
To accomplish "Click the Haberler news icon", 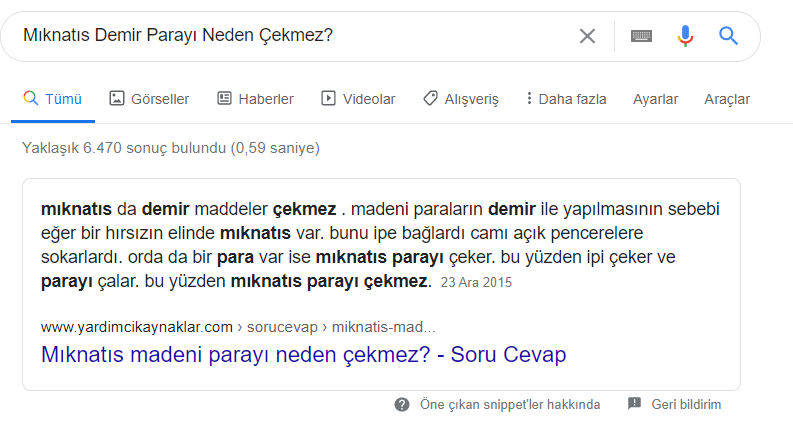I will tap(224, 98).
